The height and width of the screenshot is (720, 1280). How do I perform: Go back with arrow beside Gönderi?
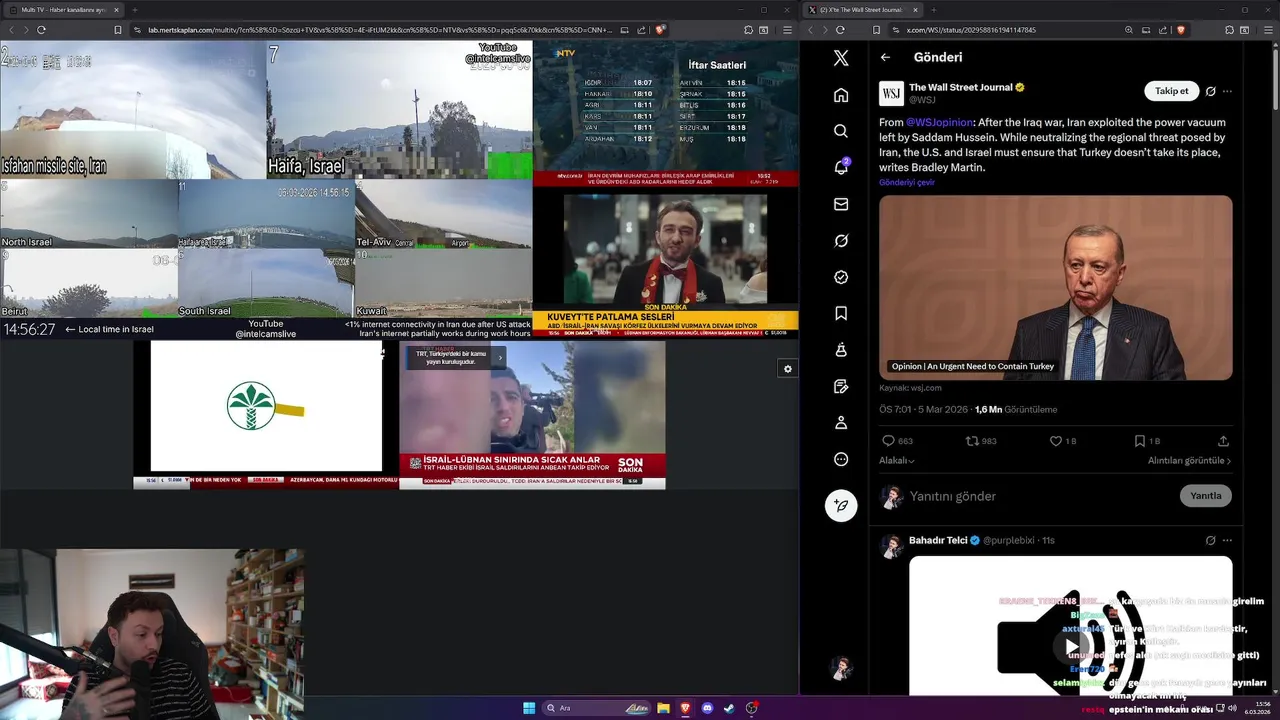885,57
